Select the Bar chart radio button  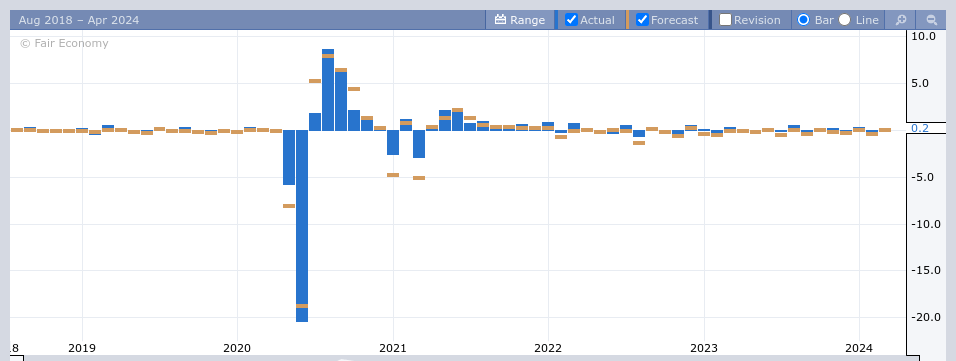tap(804, 20)
